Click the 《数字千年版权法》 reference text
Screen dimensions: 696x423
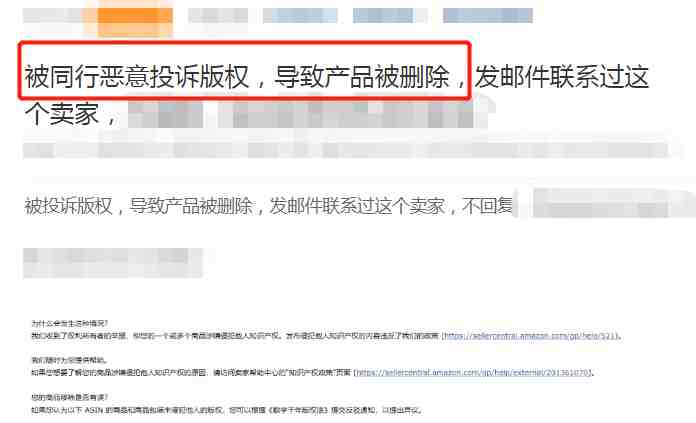(298, 410)
